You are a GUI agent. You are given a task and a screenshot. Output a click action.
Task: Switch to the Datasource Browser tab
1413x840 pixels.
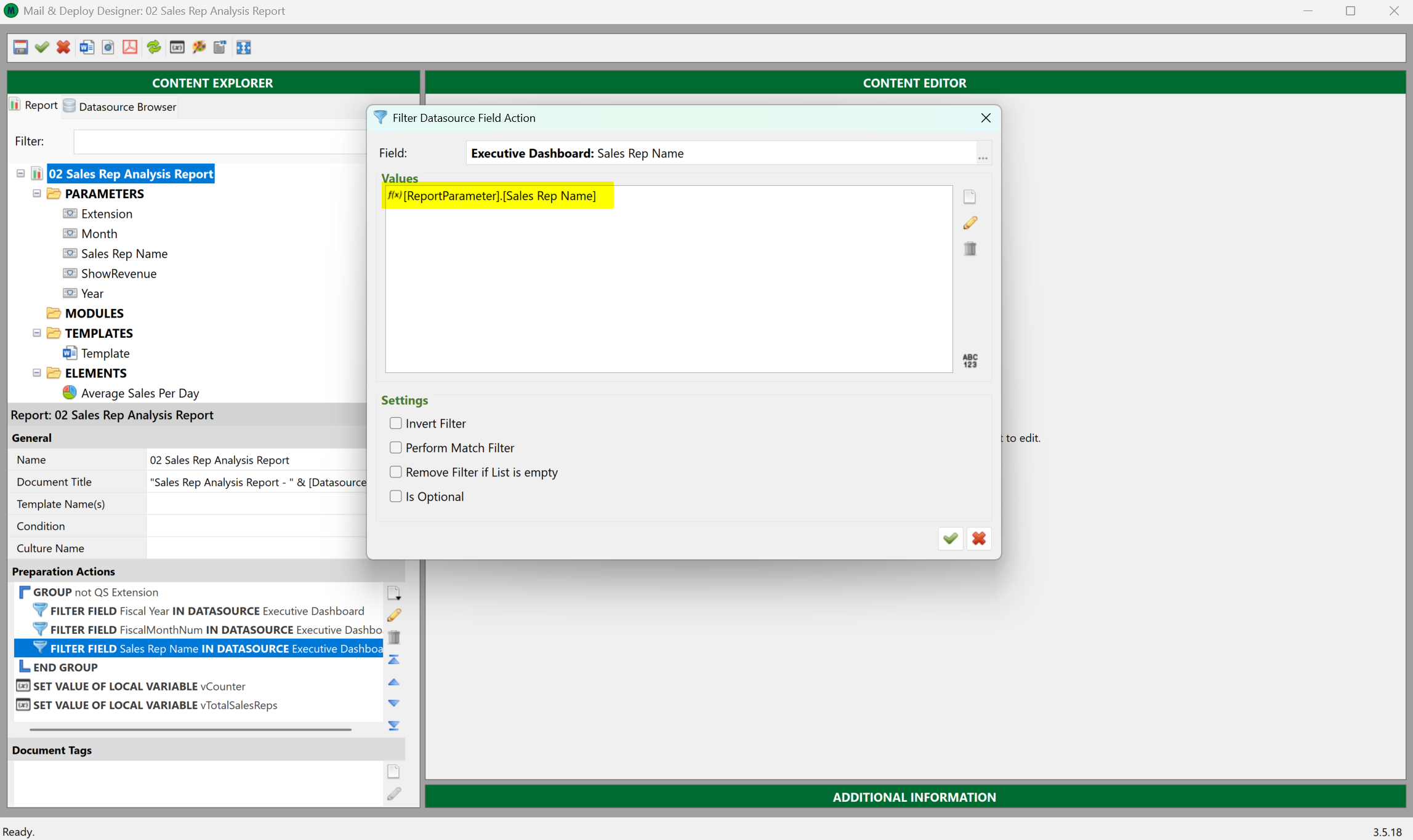pyautogui.click(x=120, y=106)
